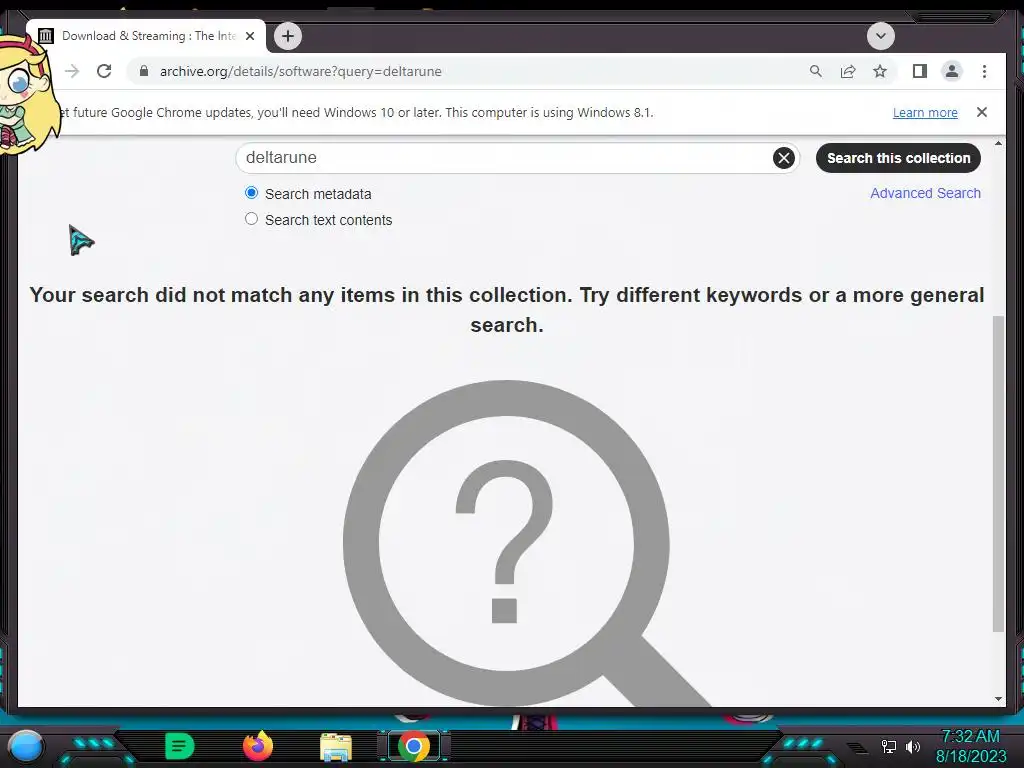Click the volume speaker tray icon
The height and width of the screenshot is (768, 1024).
(x=913, y=746)
